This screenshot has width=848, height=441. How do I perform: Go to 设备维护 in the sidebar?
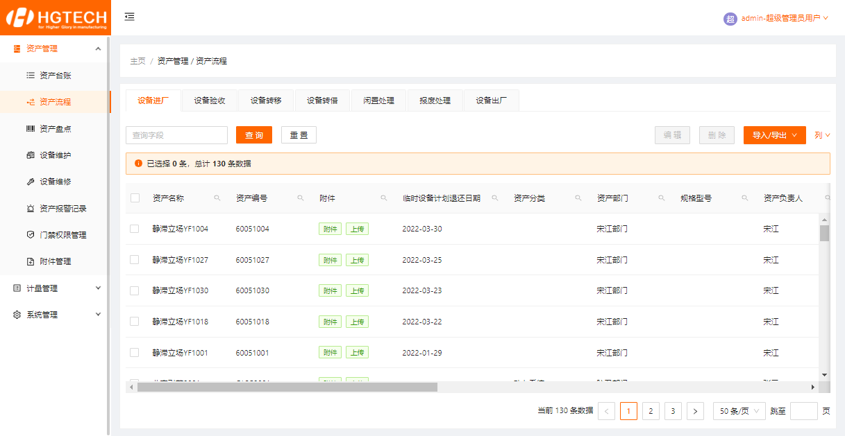tap(55, 155)
